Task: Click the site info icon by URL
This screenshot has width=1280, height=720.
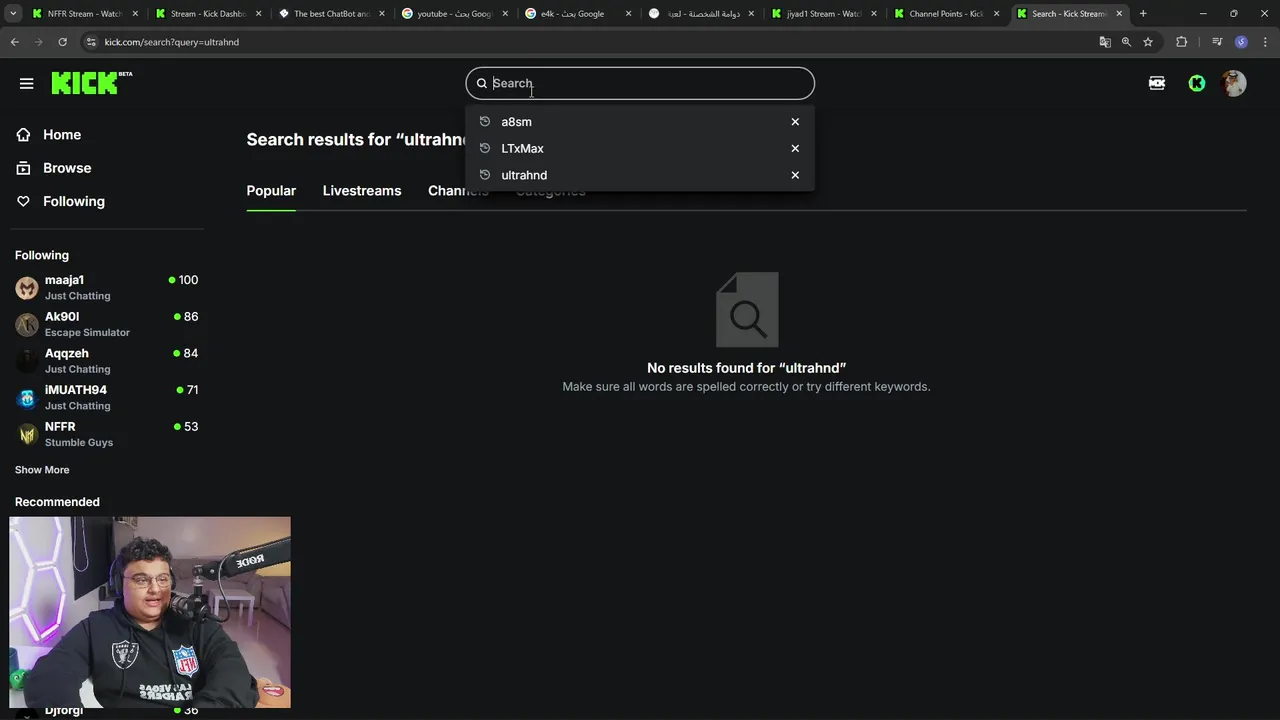Action: 91,42
